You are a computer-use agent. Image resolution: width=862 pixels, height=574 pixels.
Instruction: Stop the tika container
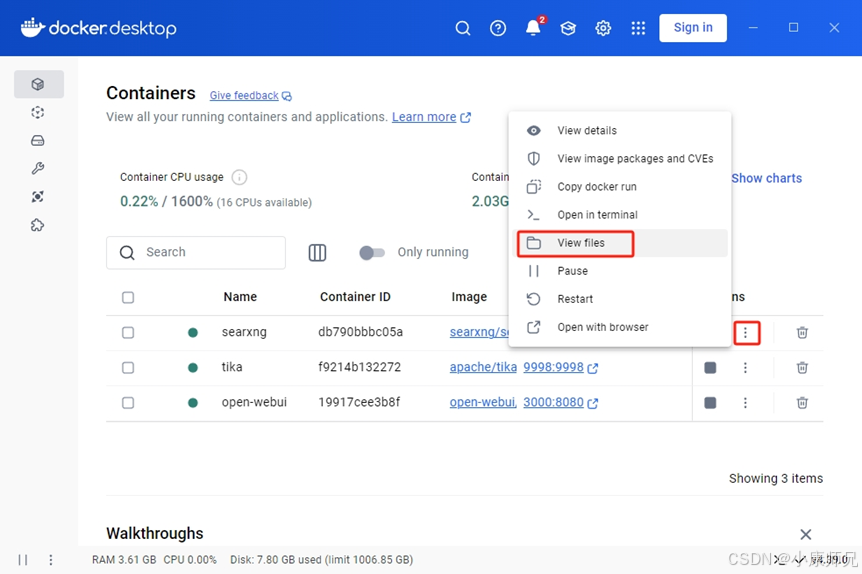point(710,368)
